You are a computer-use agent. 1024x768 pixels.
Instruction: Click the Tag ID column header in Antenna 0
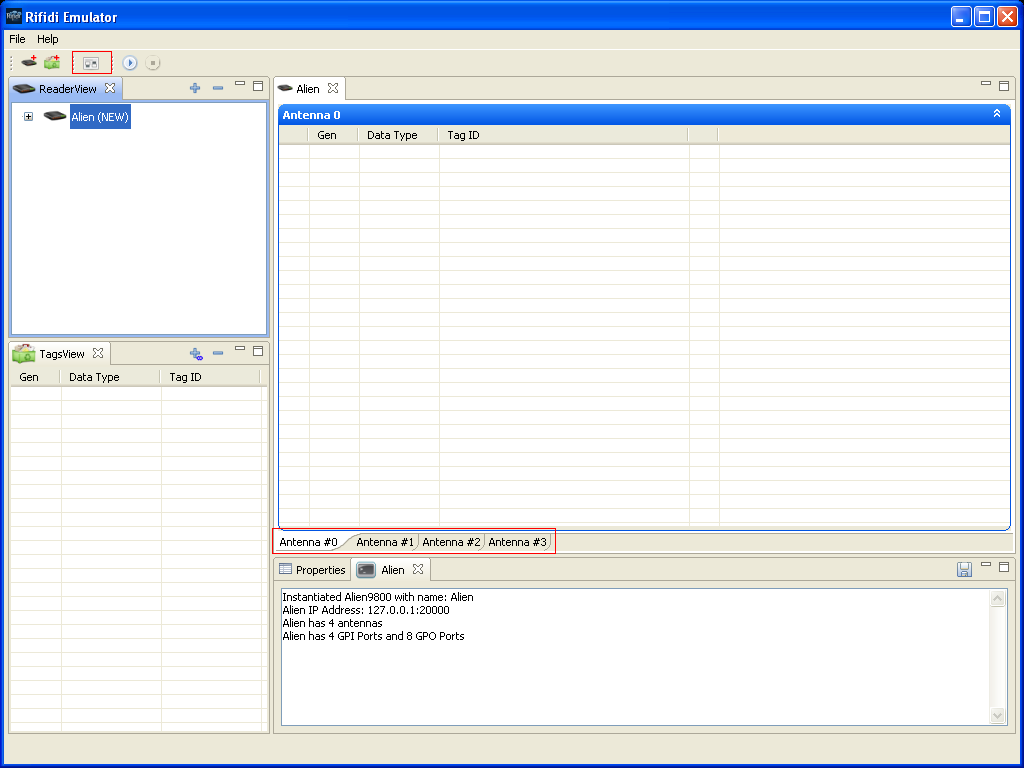pos(564,135)
